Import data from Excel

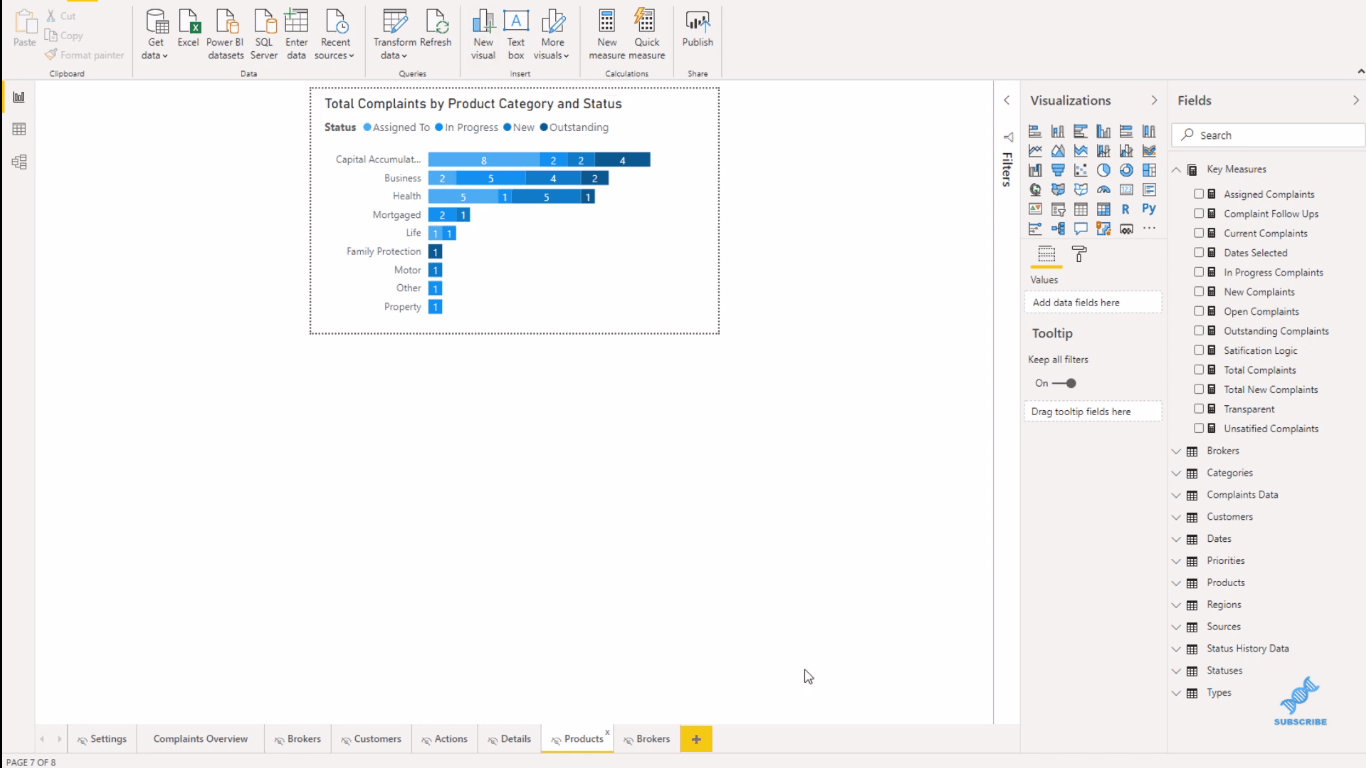tap(188, 30)
